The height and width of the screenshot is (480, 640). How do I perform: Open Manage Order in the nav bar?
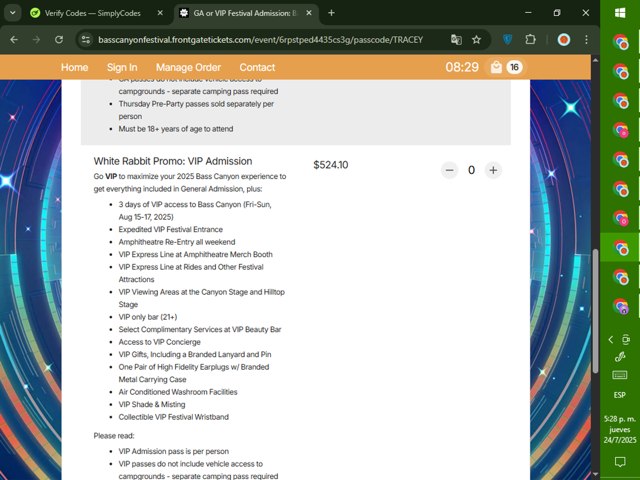188,67
